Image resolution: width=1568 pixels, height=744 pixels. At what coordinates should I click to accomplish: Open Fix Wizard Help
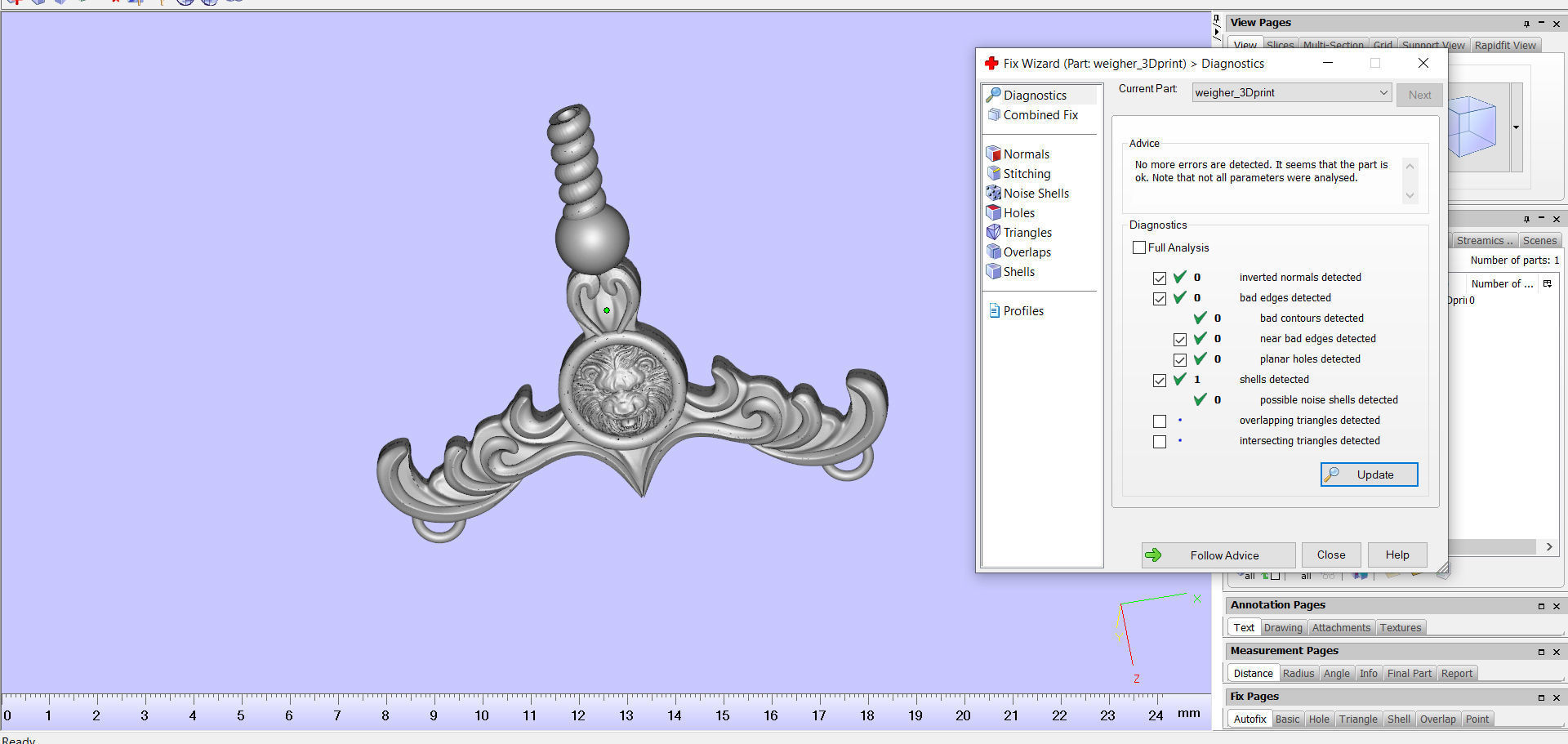[1397, 555]
